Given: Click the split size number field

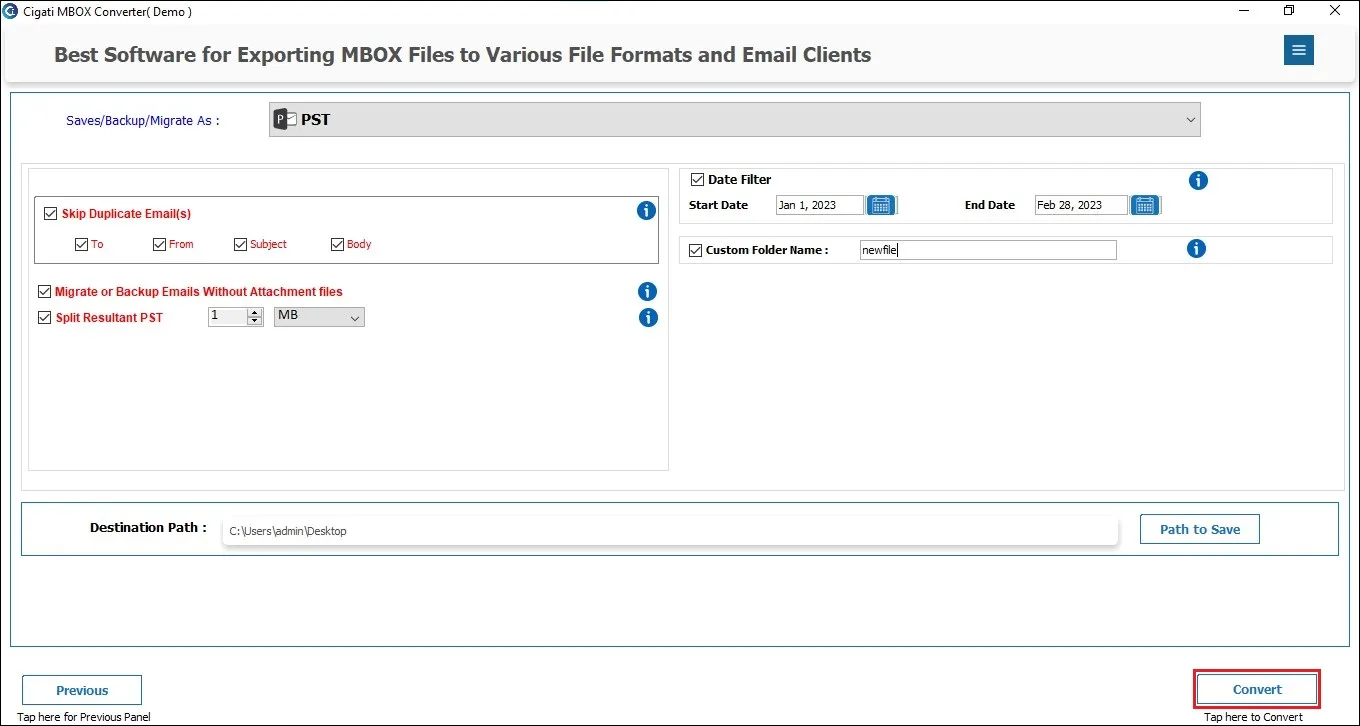Looking at the screenshot, I should [227, 317].
